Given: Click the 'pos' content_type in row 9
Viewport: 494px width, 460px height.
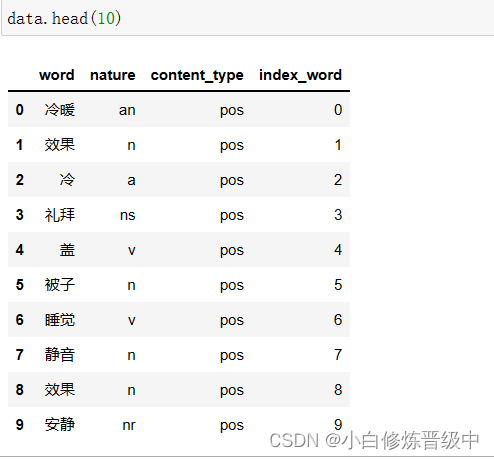Looking at the screenshot, I should point(232,426).
